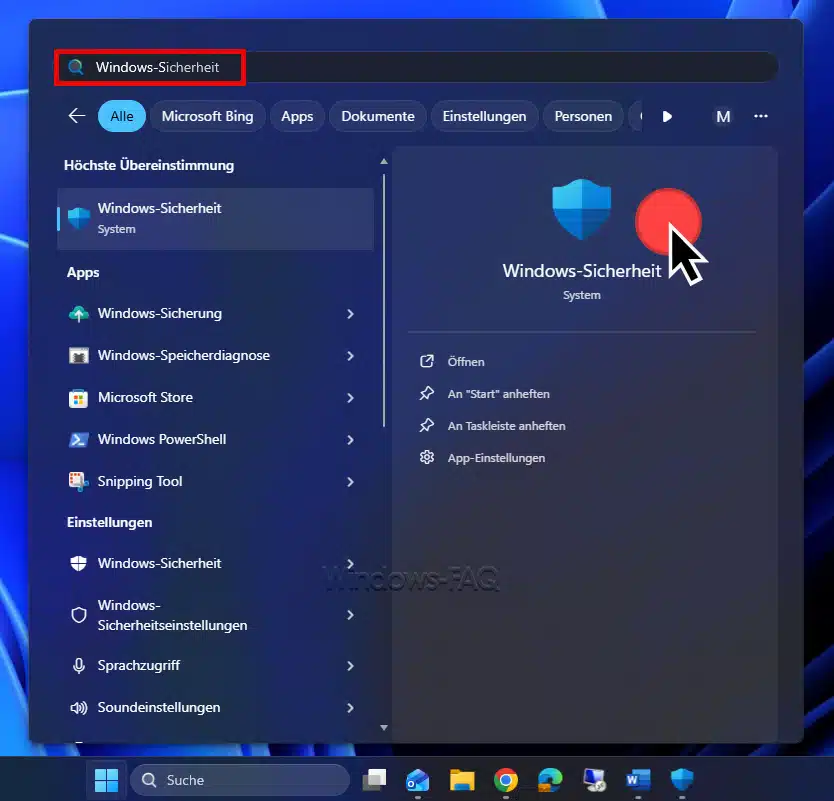This screenshot has height=801, width=834.
Task: Select the Windows PowerShell icon
Action: pos(78,440)
